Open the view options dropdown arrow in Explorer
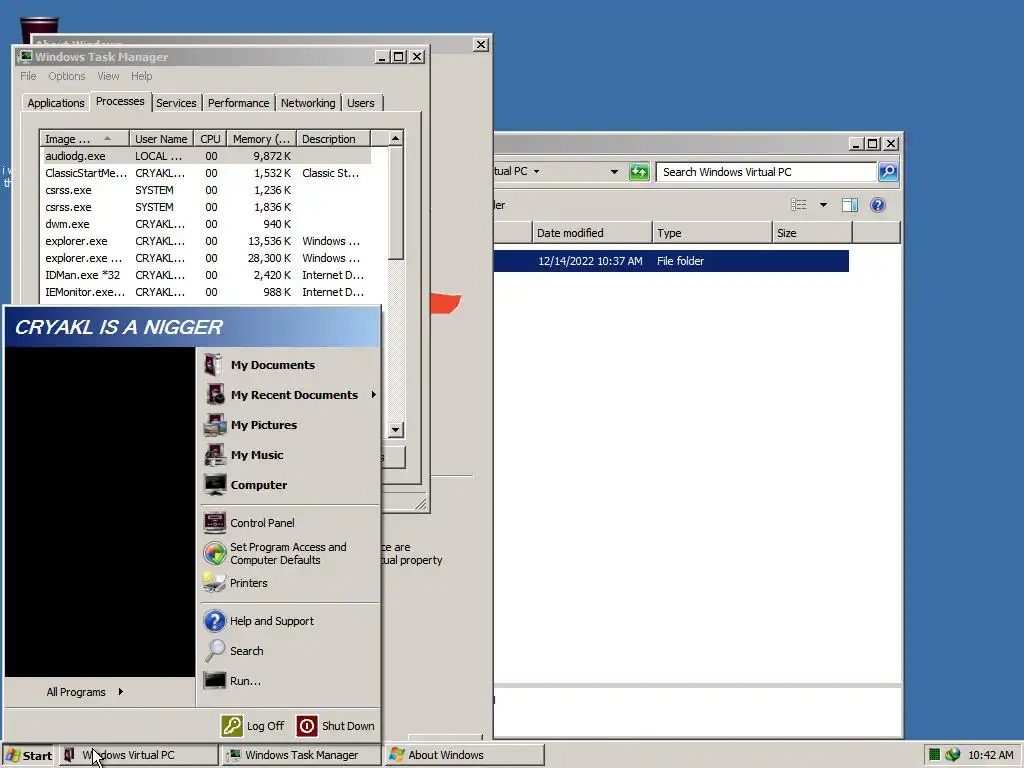This screenshot has width=1024, height=768. [824, 205]
